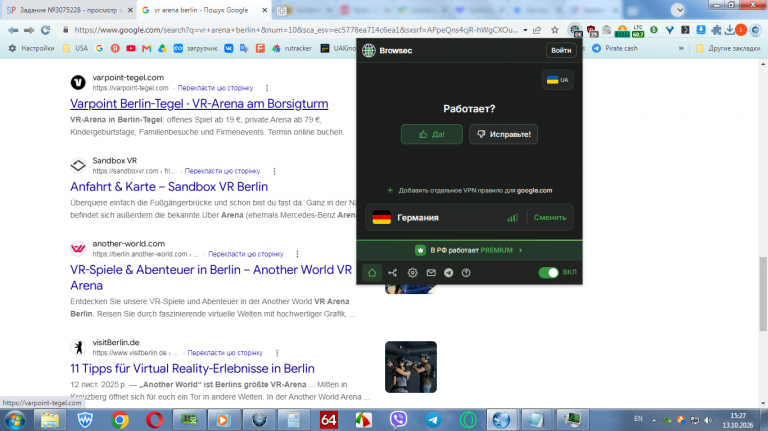The image size is (768, 431).
Task: Click the Browsec share icon
Action: pos(392,273)
